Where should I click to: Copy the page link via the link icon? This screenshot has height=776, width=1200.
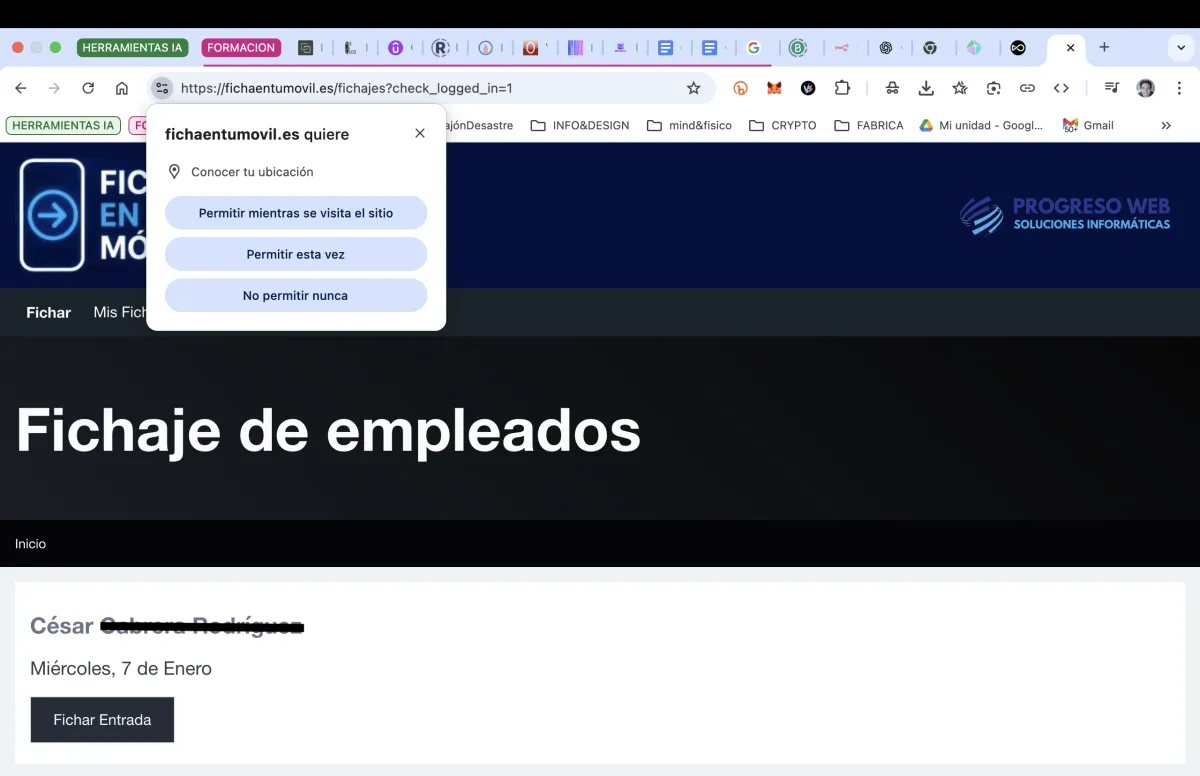click(x=1028, y=88)
